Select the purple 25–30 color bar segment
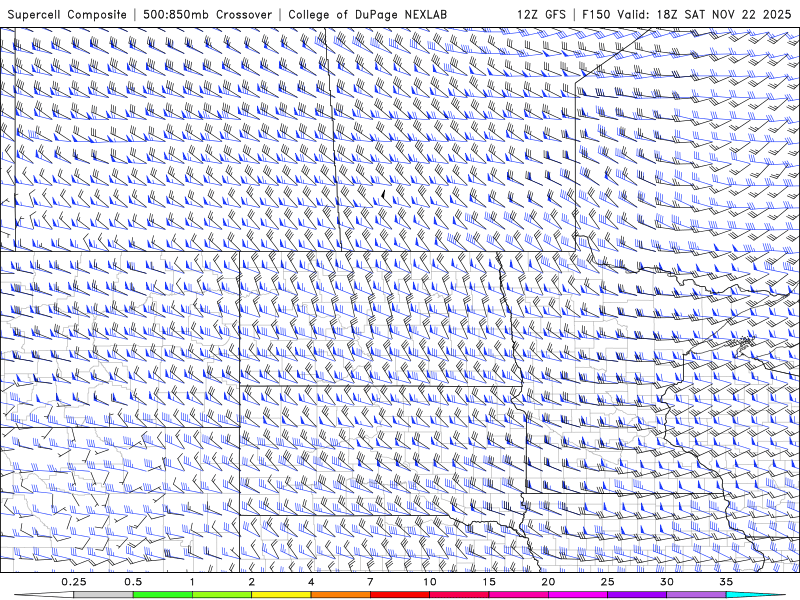Viewport: 800px width, 600px height. [637, 595]
